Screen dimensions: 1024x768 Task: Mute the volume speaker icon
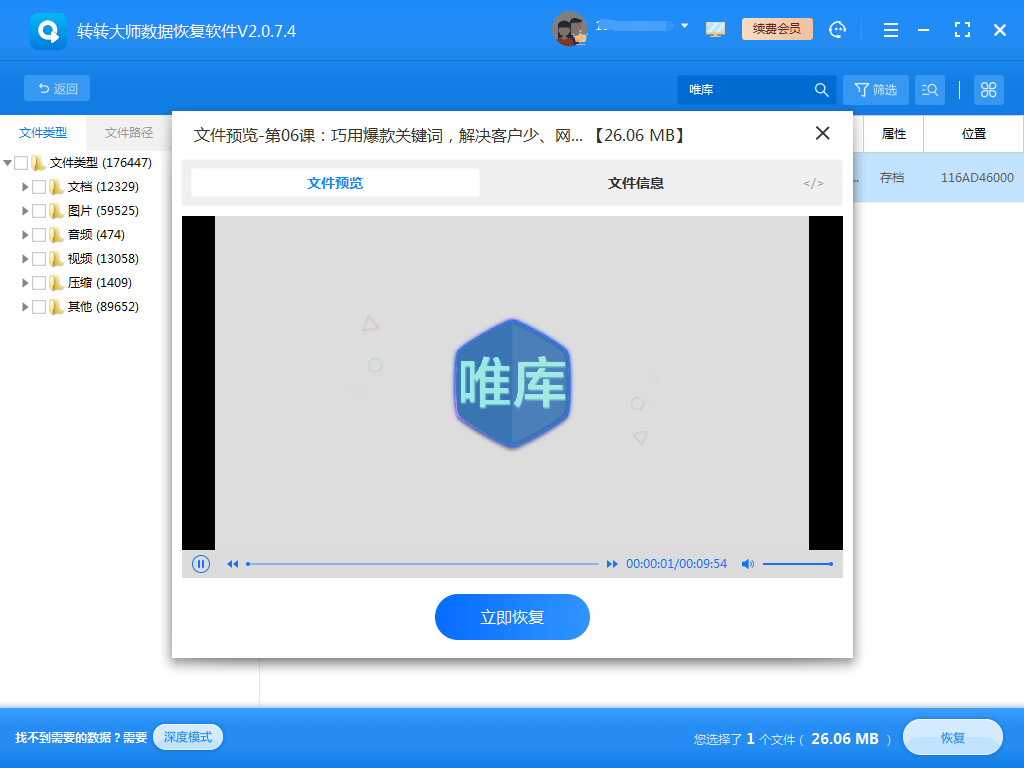pos(748,564)
